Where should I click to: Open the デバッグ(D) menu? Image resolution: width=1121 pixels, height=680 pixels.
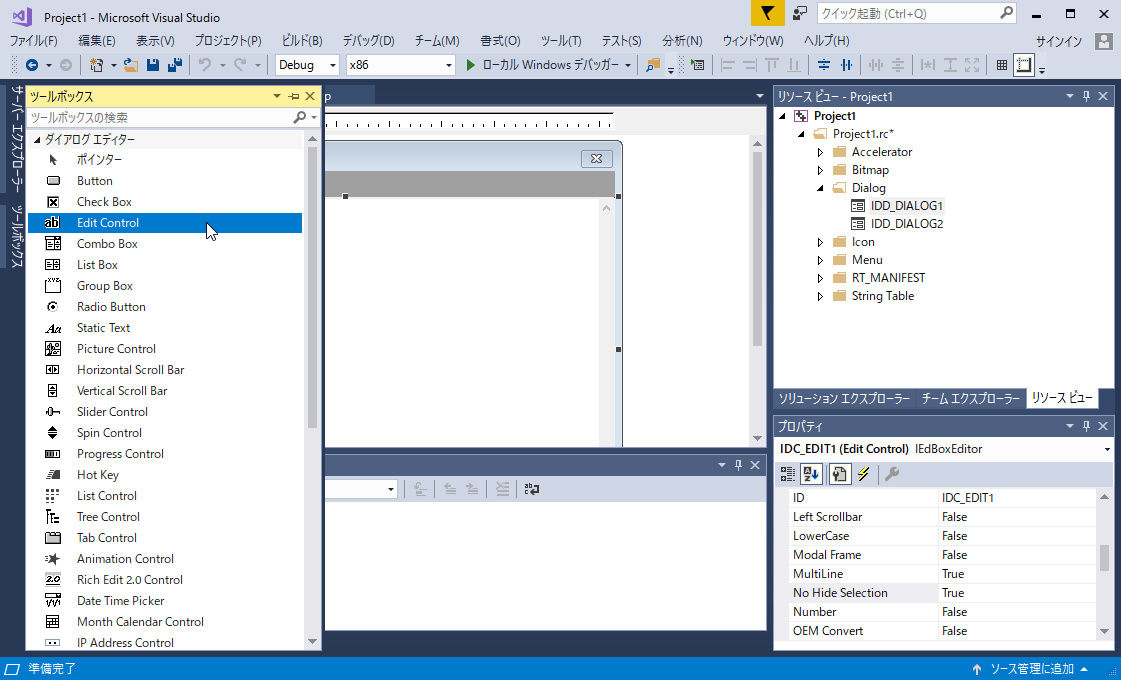click(x=368, y=41)
